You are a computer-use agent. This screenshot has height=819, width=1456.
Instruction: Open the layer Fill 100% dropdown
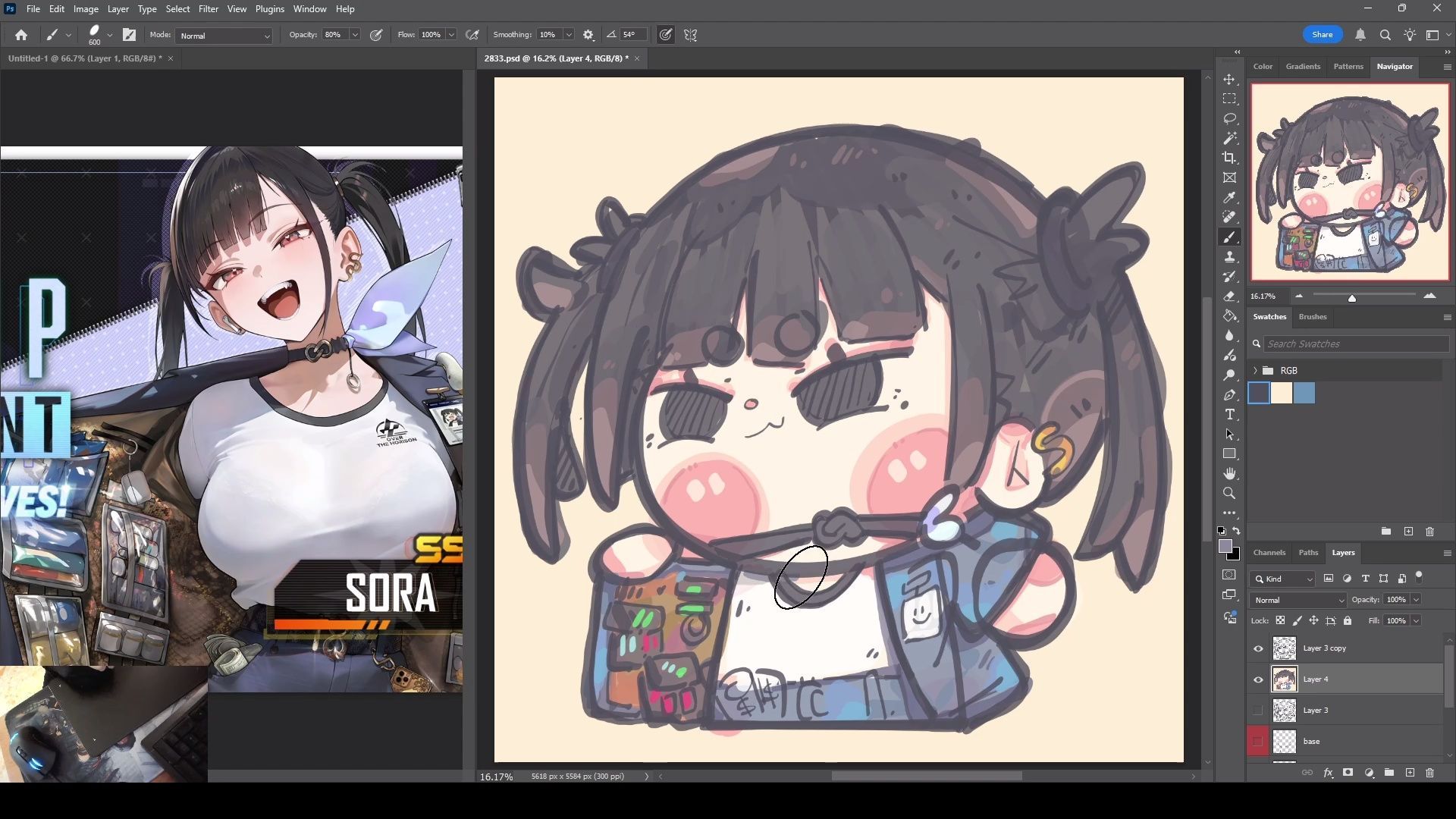pyautogui.click(x=1416, y=620)
